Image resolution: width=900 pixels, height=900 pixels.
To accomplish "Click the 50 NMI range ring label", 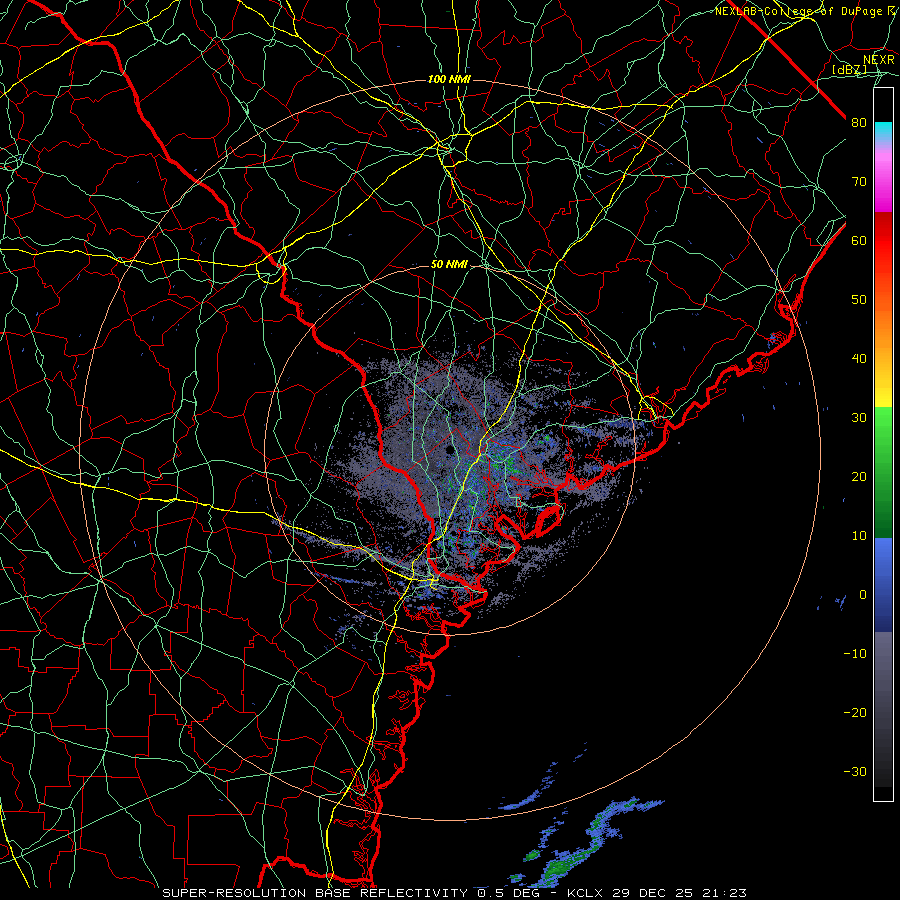I will pos(449,265).
